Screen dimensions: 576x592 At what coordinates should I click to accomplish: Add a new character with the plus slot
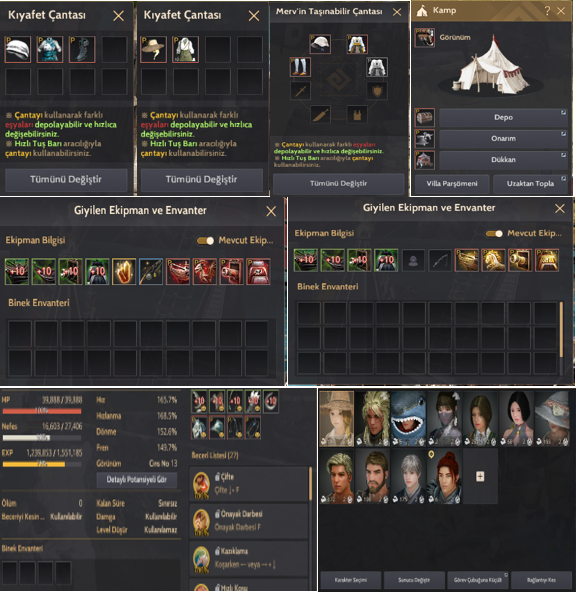click(x=480, y=476)
